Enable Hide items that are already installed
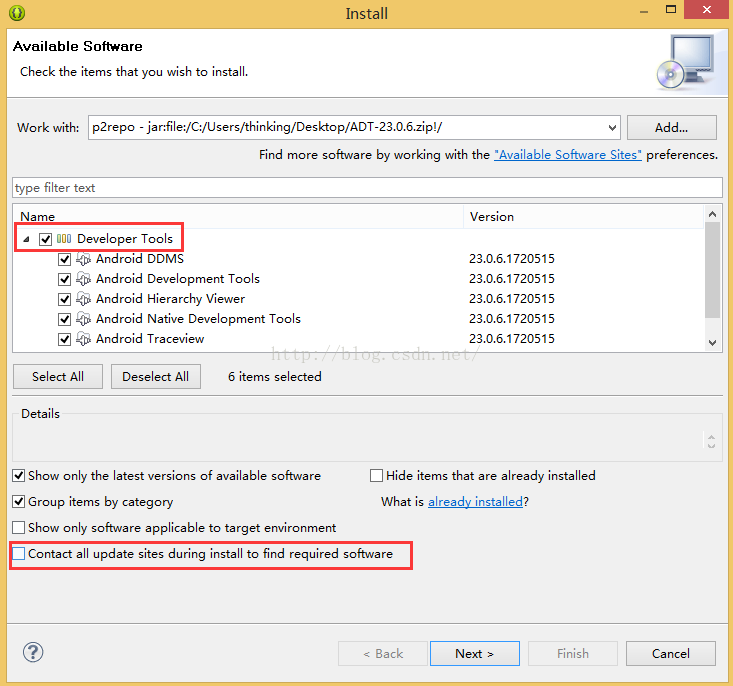 click(376, 476)
